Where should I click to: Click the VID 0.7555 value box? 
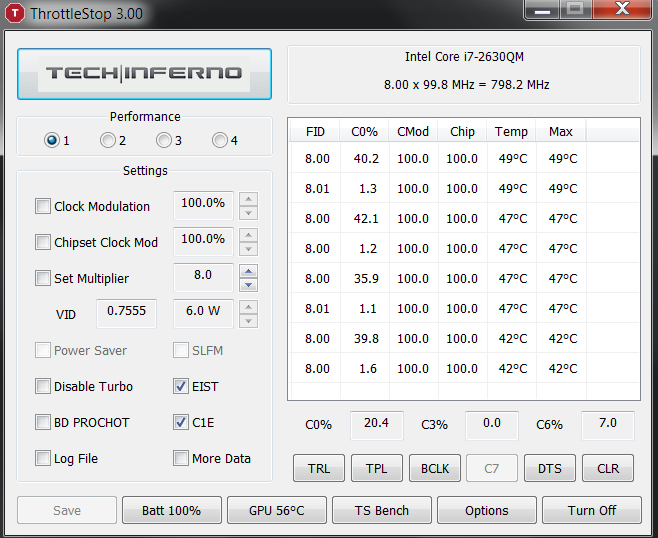(x=126, y=313)
